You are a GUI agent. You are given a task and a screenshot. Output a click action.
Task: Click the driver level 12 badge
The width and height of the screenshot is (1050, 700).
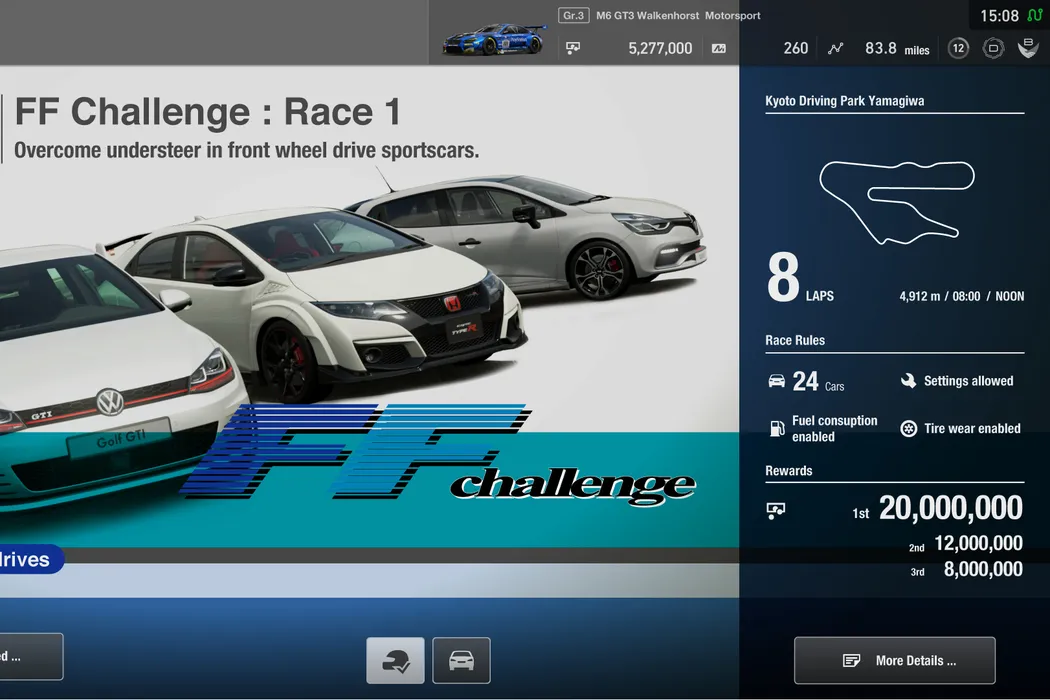[x=958, y=48]
